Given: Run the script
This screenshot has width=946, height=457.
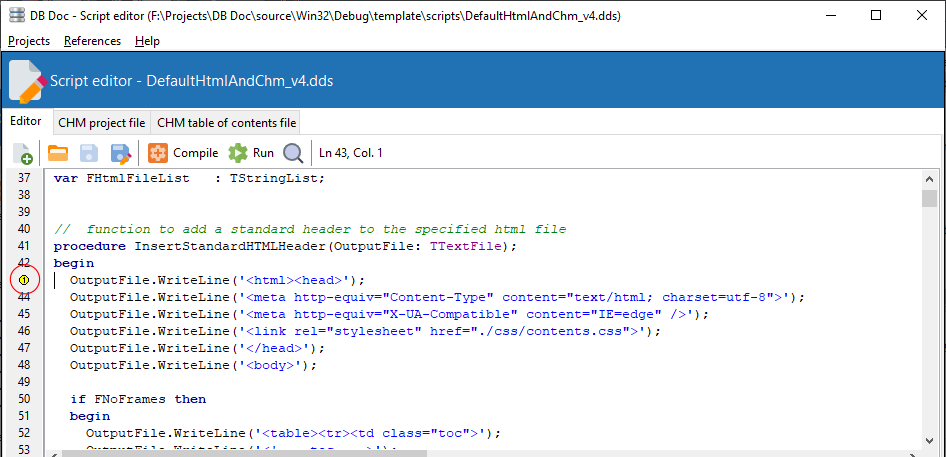Looking at the screenshot, I should (251, 153).
